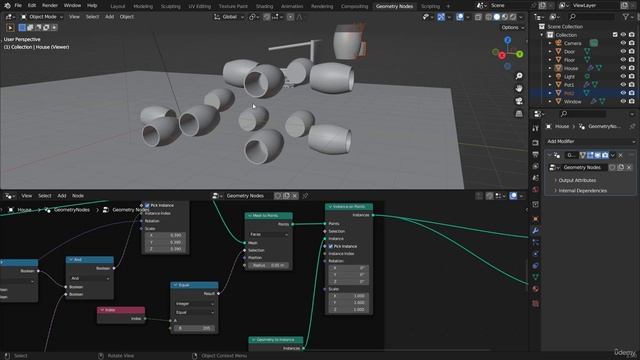
Task: Adjust the B value field in Equal node
Action: point(194,328)
